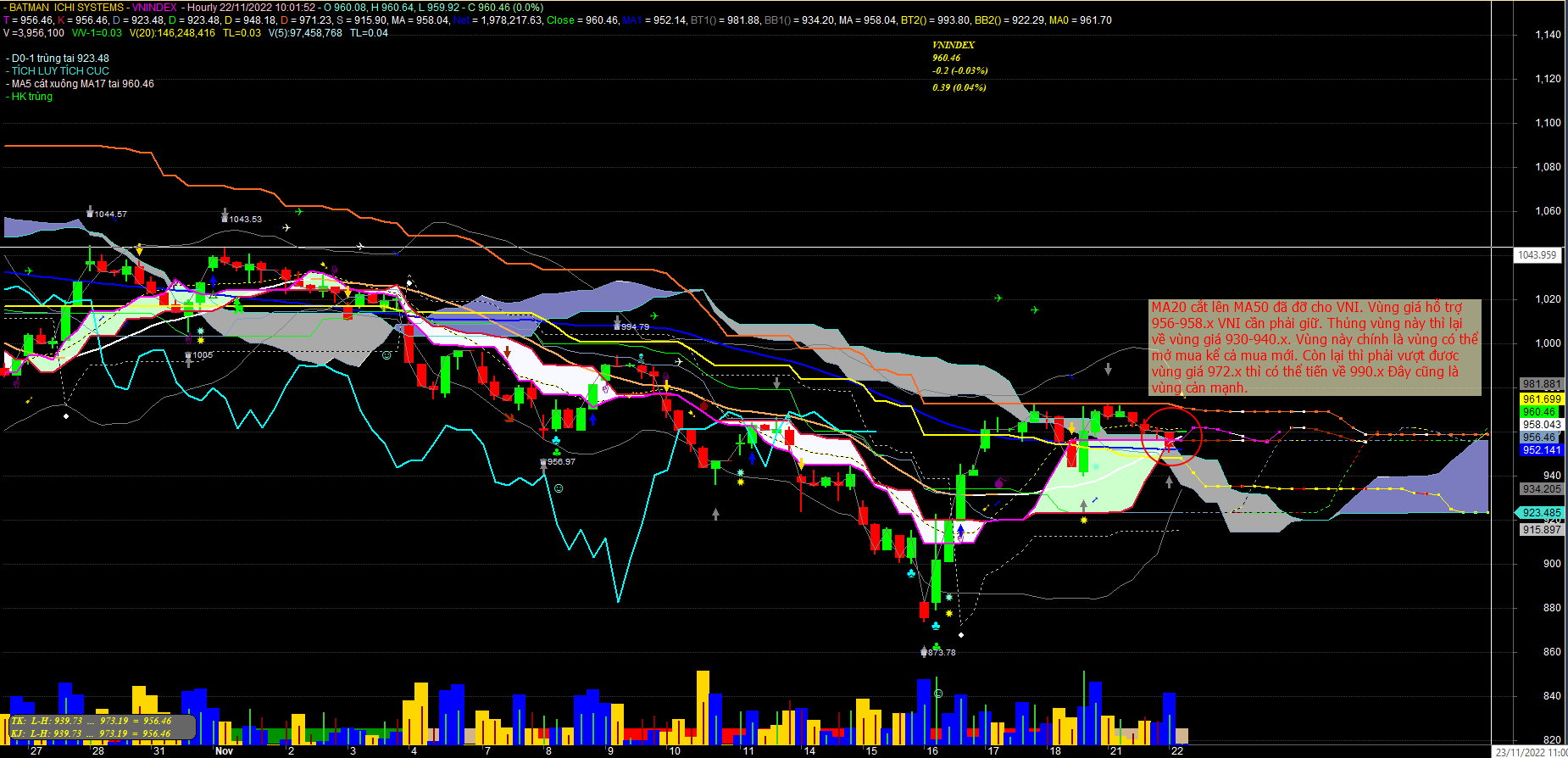Viewport: 1568px width, 758px height.
Task: Select the blue 952.141 price label
Action: pyautogui.click(x=1541, y=450)
